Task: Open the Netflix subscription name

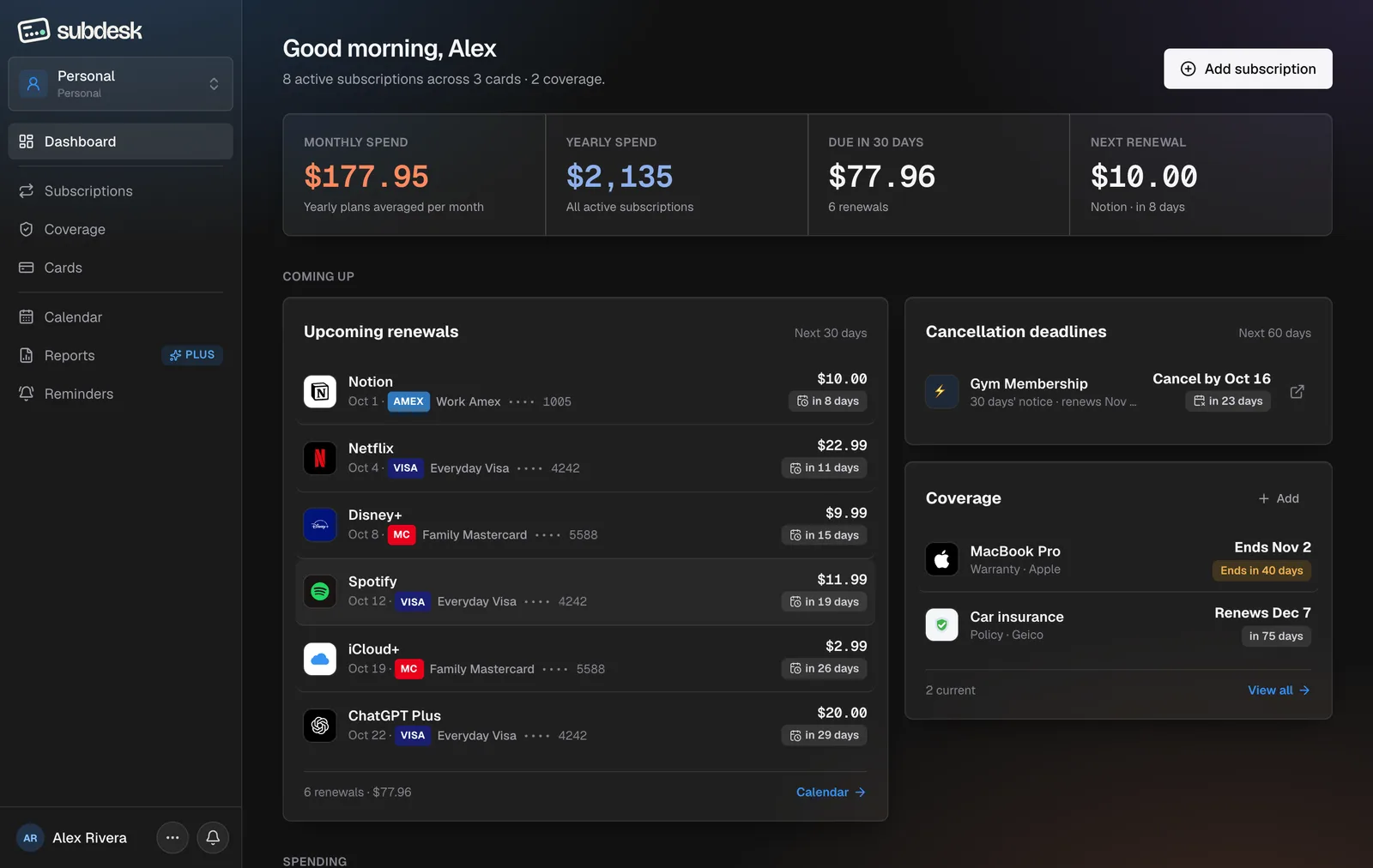Action: coord(371,449)
